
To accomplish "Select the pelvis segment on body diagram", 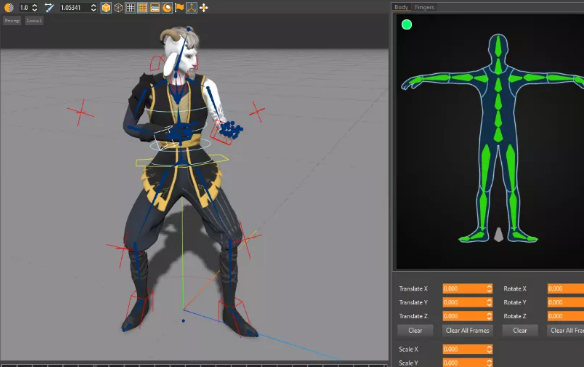I will point(498,135).
